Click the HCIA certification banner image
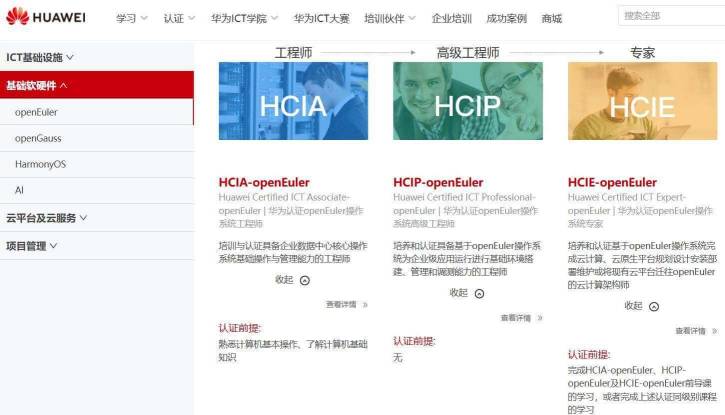 click(x=293, y=101)
